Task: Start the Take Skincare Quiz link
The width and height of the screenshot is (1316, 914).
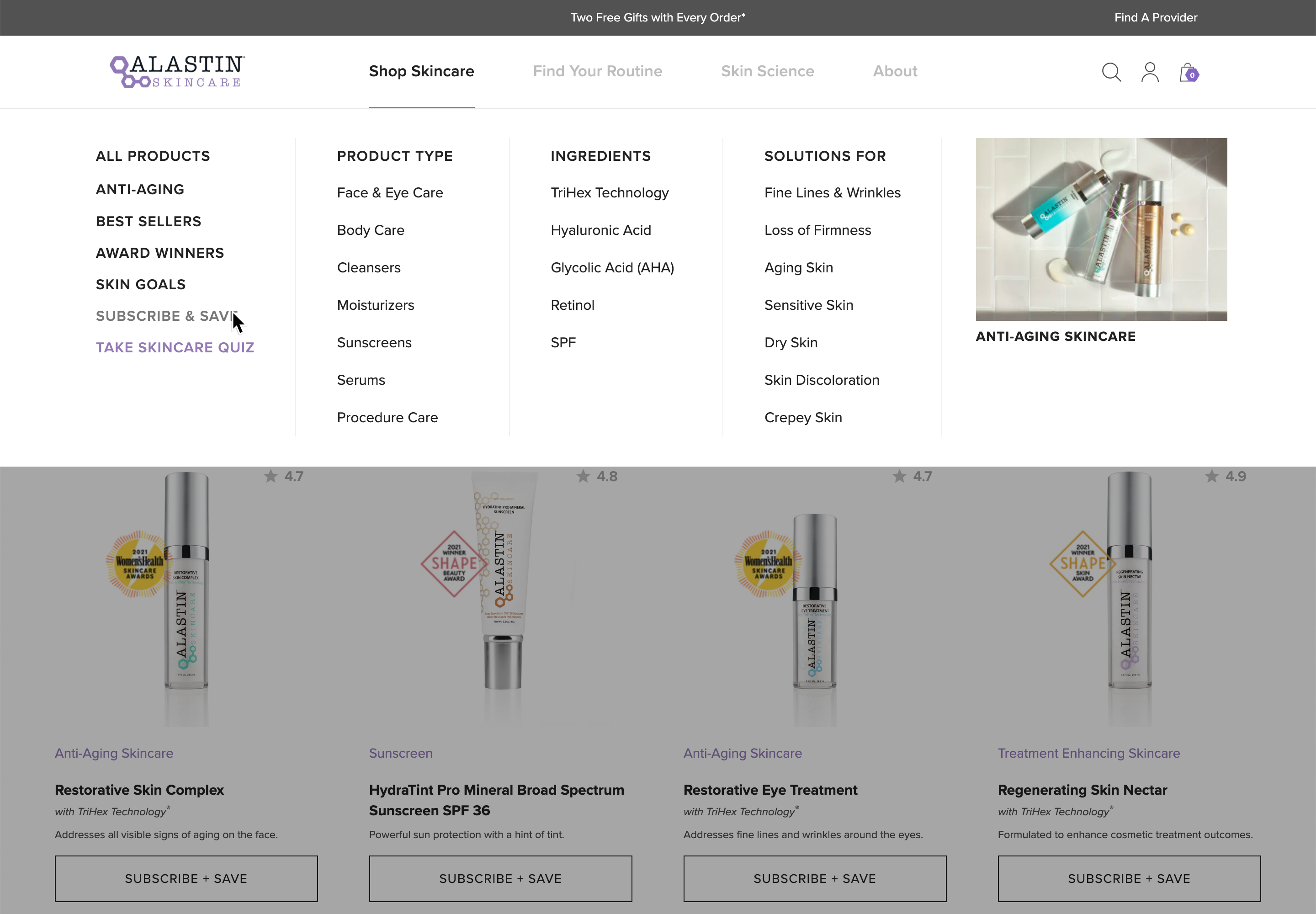Action: [x=175, y=348]
